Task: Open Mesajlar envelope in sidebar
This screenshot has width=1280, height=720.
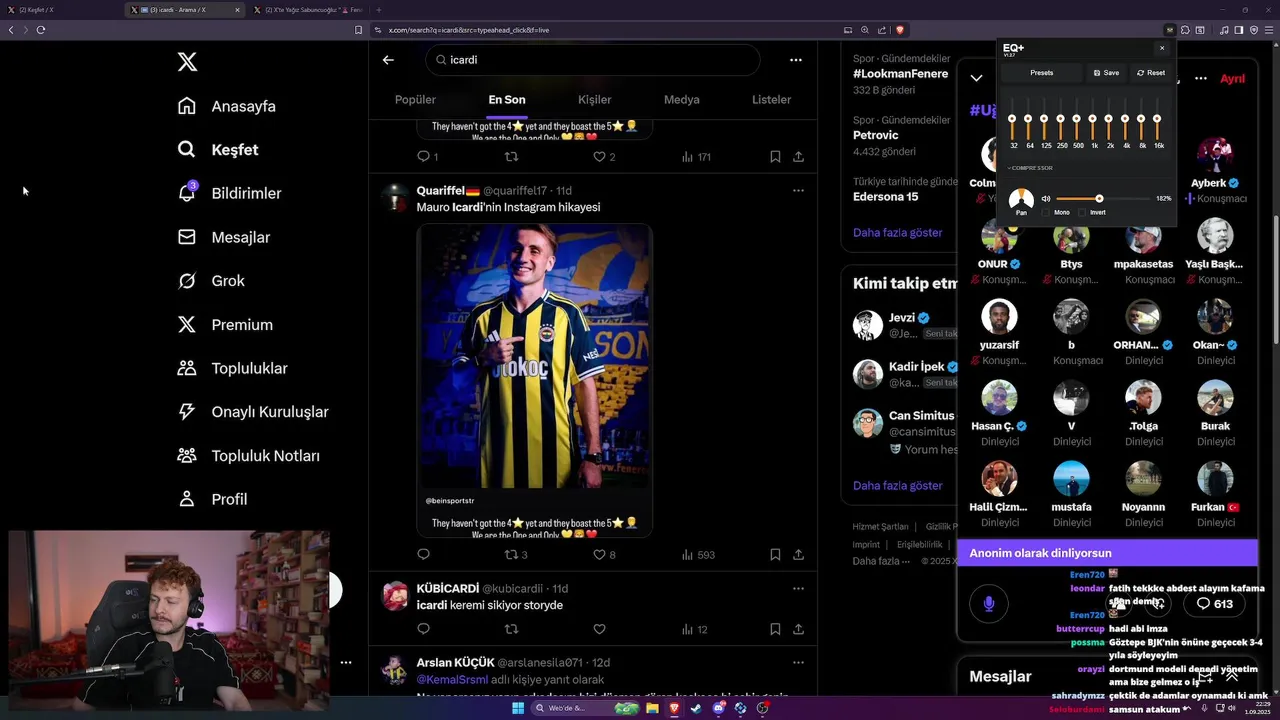Action: point(224,237)
